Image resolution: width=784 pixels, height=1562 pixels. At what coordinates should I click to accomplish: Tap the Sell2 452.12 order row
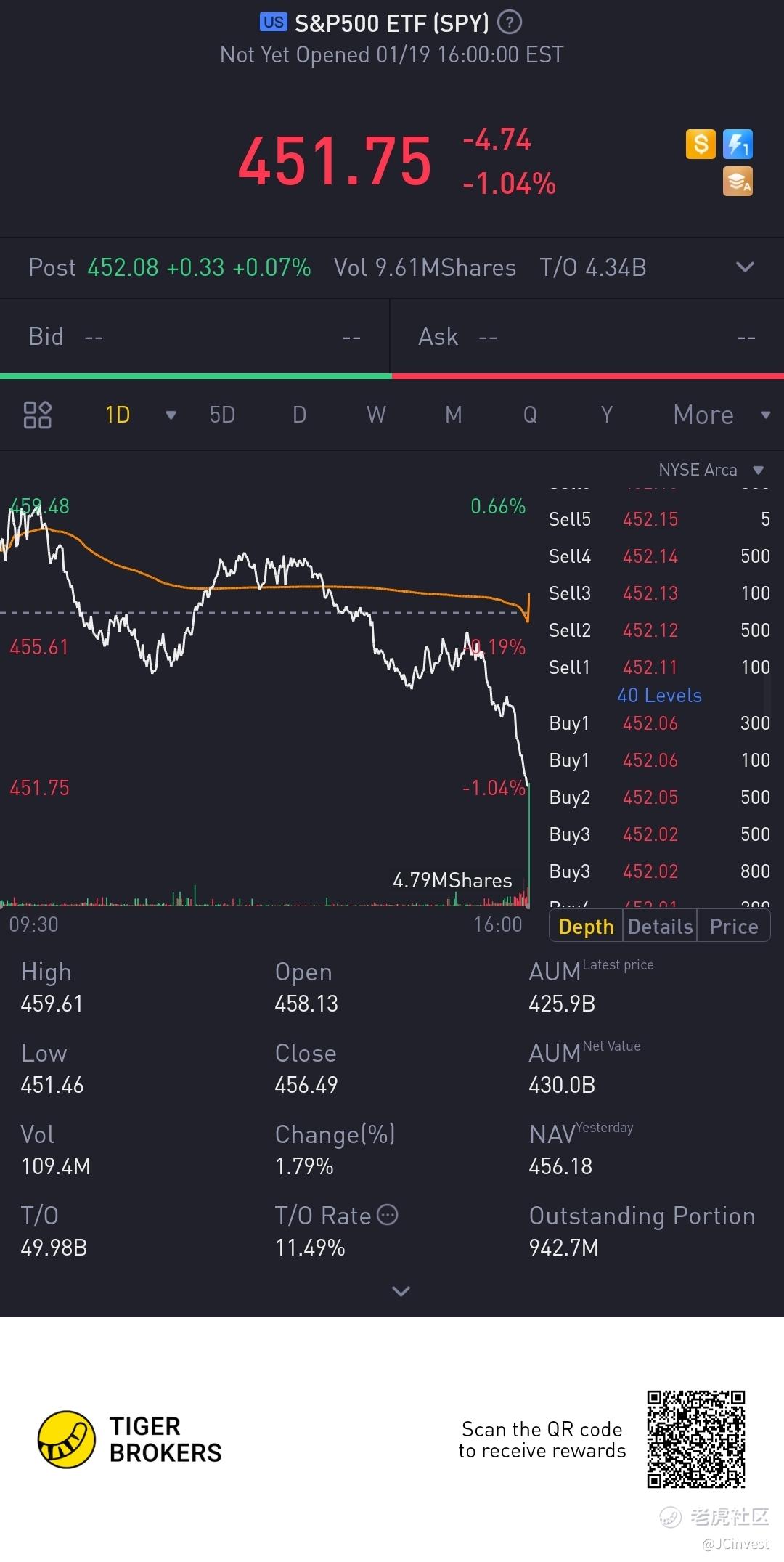659,630
